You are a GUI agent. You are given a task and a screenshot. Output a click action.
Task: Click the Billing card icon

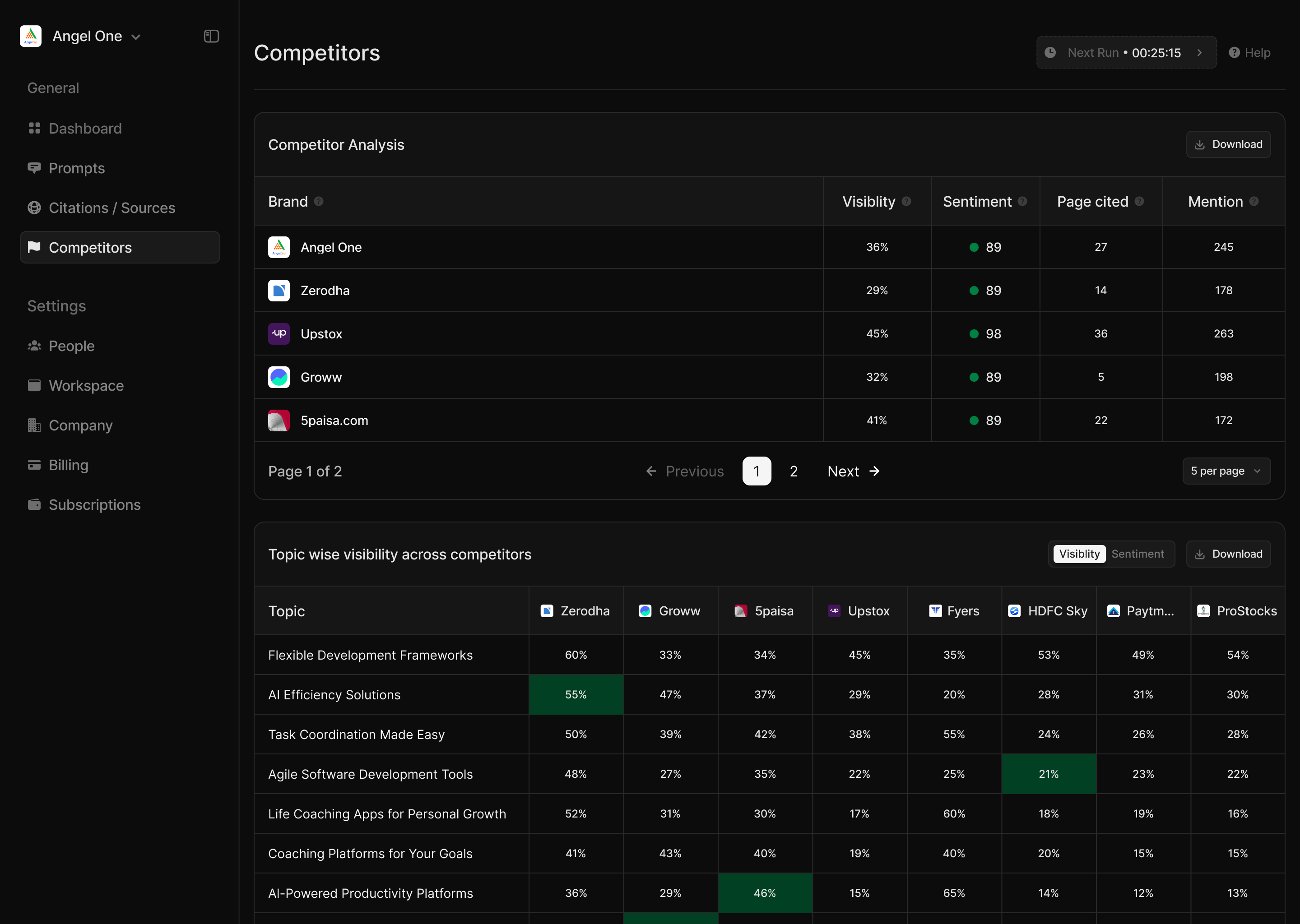(34, 465)
